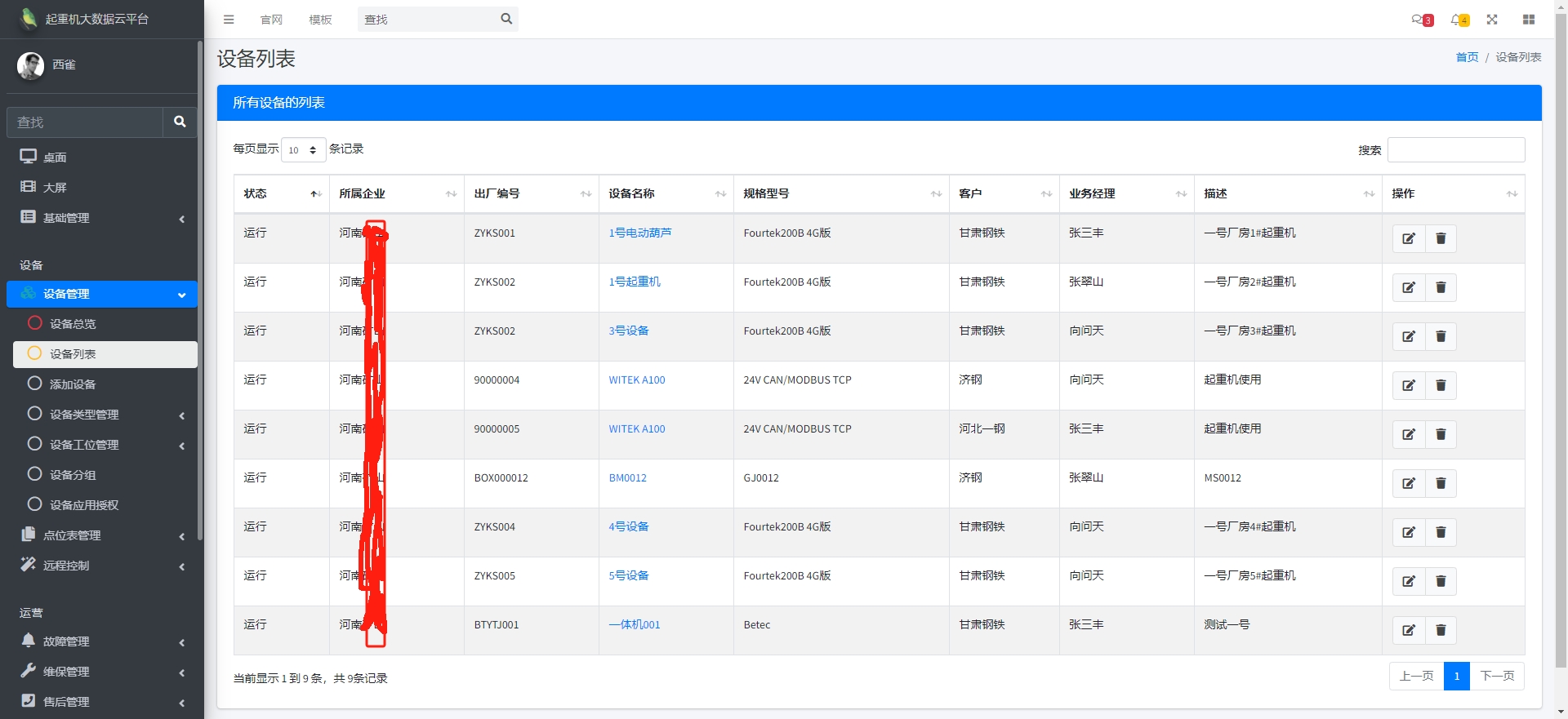Delete the ZYKS004 device row
Screen dimensions: 1568x719
click(1441, 532)
